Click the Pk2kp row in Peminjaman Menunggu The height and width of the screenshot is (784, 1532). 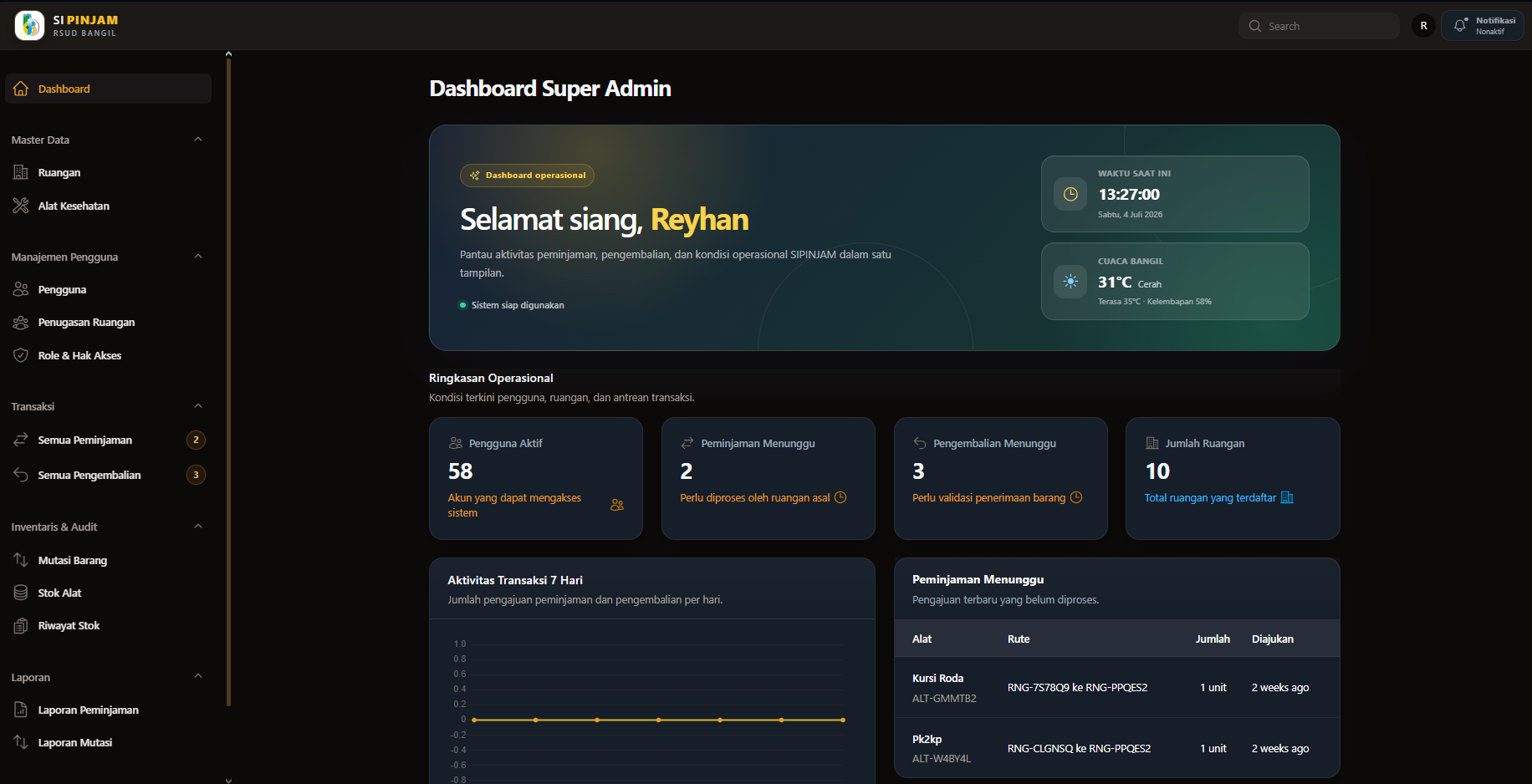pos(1117,748)
